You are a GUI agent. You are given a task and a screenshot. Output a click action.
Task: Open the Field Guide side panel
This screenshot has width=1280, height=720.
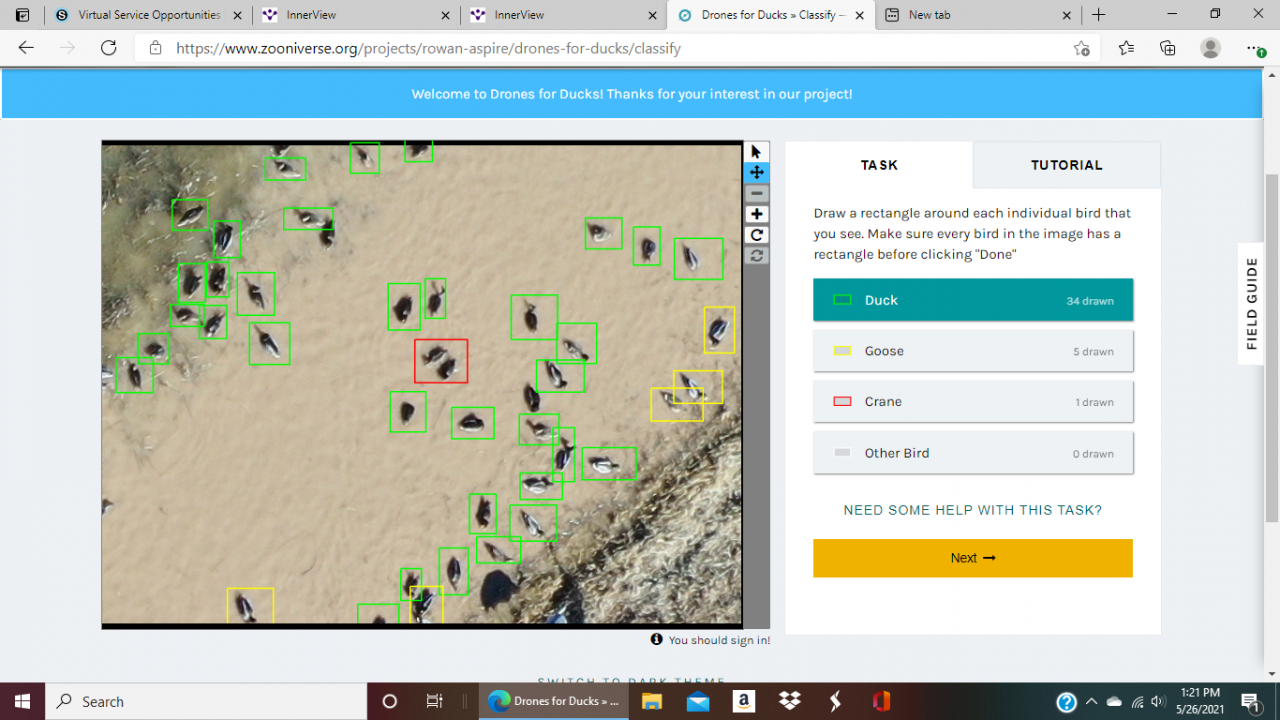1252,304
